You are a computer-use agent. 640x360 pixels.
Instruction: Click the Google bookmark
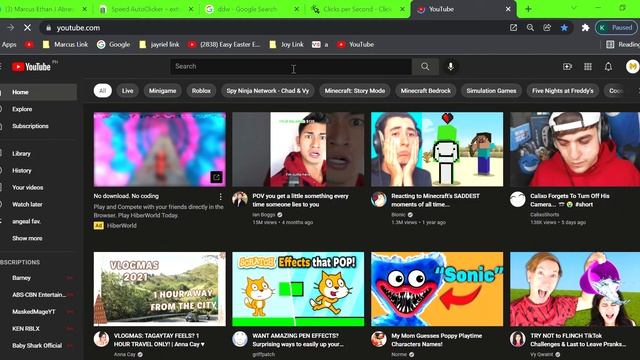coord(113,44)
